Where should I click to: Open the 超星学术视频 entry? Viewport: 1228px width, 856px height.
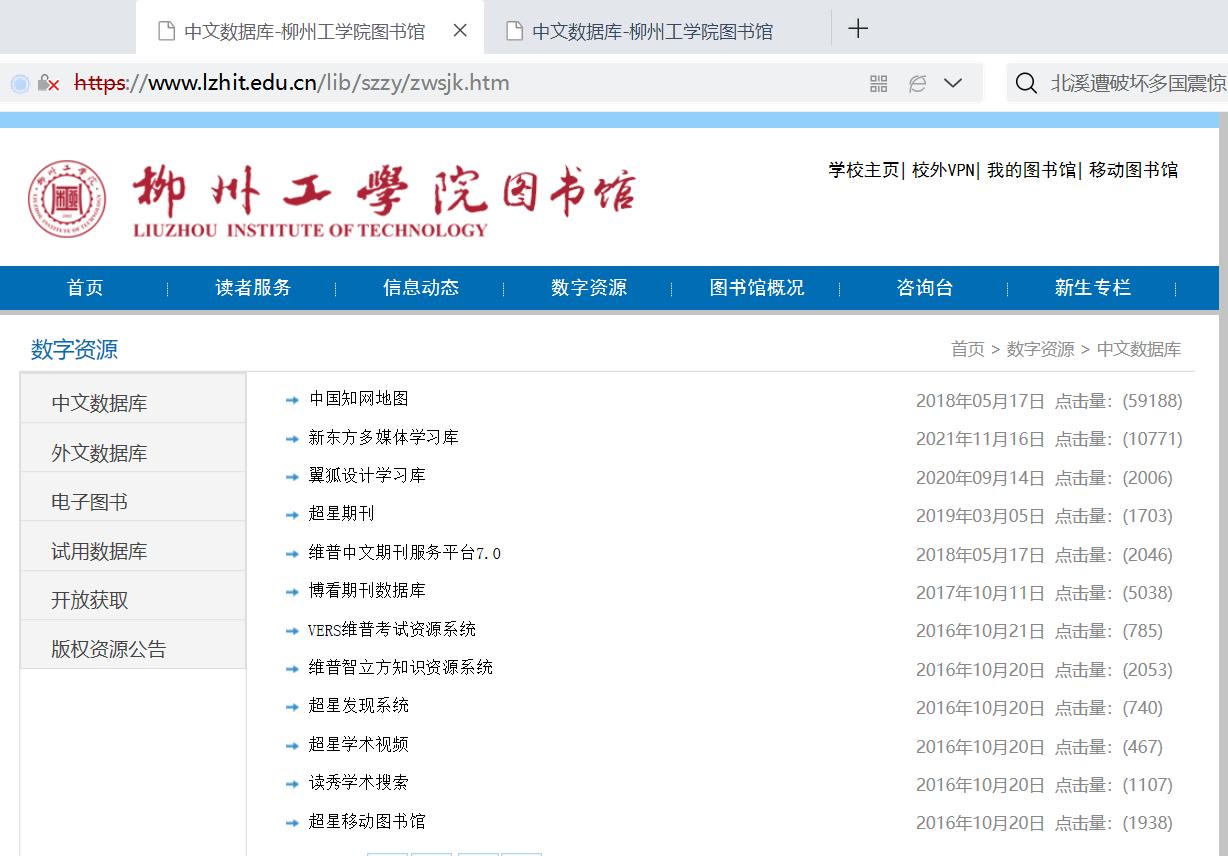click(359, 744)
